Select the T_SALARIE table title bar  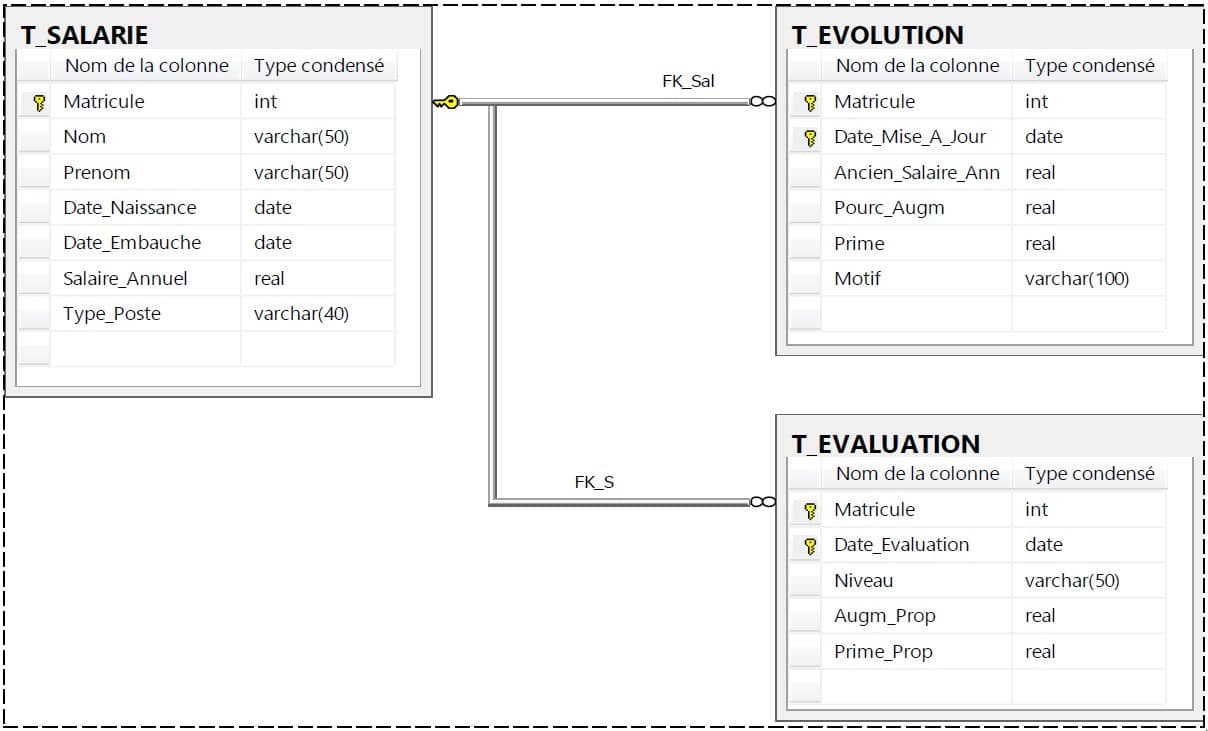pyautogui.click(x=85, y=34)
